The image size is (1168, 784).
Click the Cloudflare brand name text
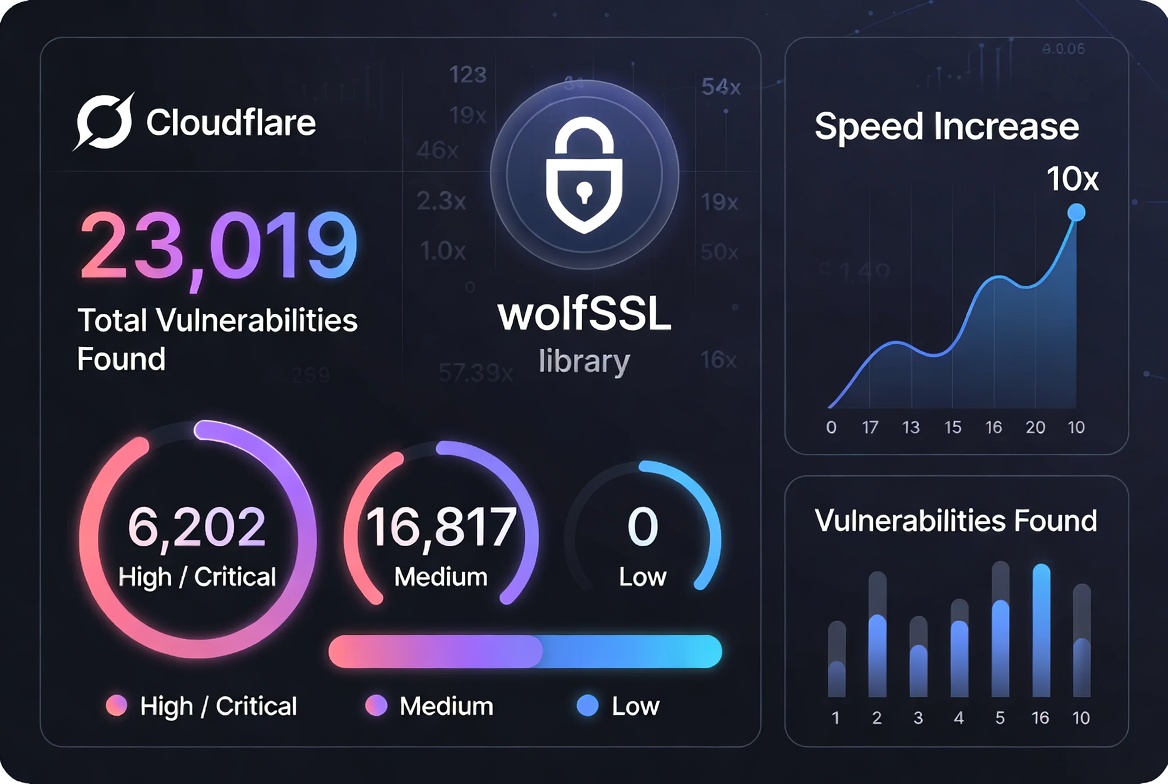coord(231,122)
